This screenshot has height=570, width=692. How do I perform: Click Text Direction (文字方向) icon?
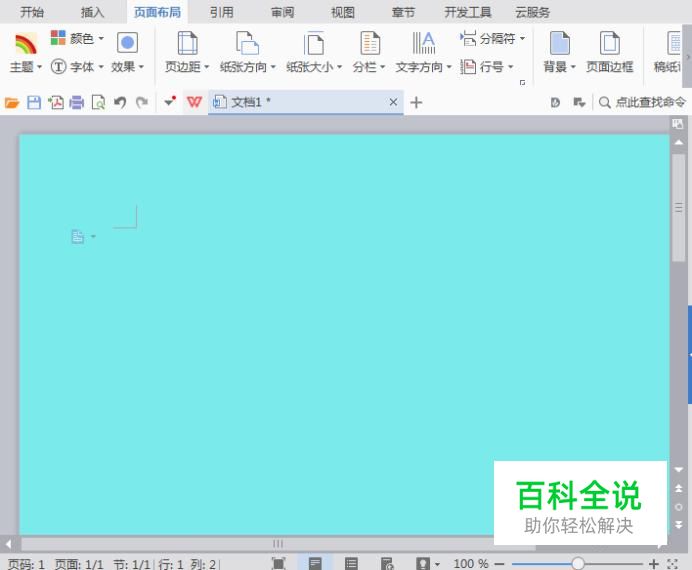tap(424, 43)
